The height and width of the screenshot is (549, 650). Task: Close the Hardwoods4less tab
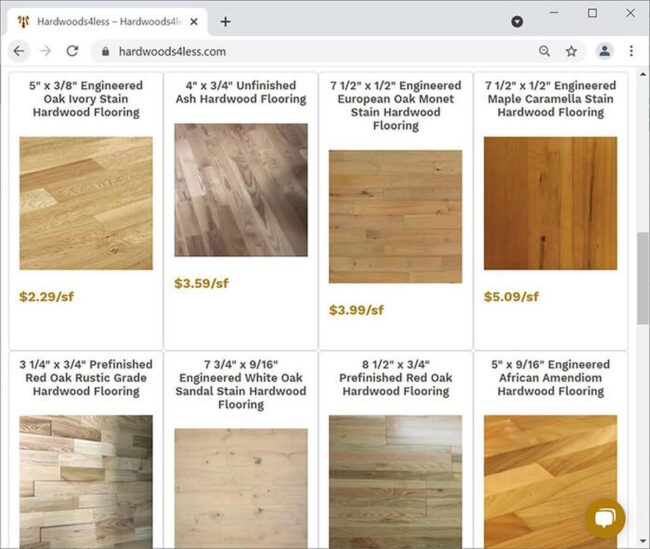pyautogui.click(x=194, y=22)
